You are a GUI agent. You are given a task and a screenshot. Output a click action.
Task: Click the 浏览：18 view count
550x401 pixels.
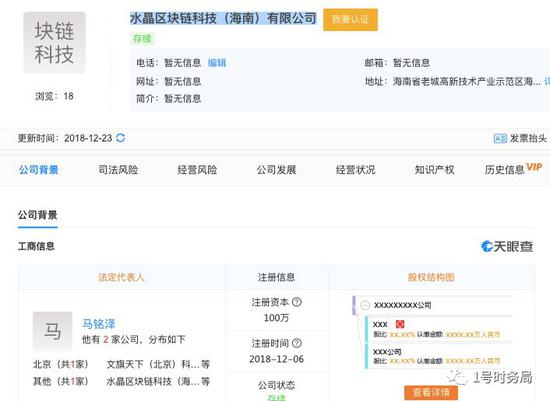tap(54, 96)
